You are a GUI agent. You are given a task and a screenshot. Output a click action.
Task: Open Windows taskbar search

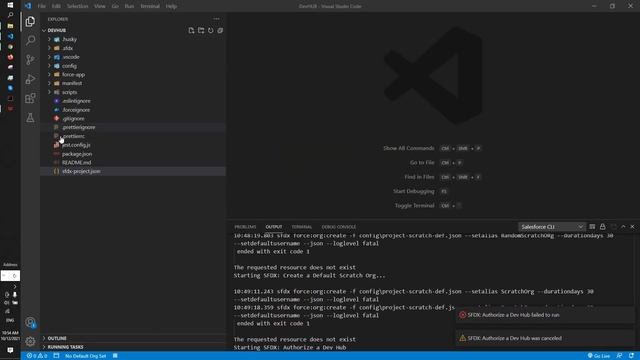tap(10, 15)
